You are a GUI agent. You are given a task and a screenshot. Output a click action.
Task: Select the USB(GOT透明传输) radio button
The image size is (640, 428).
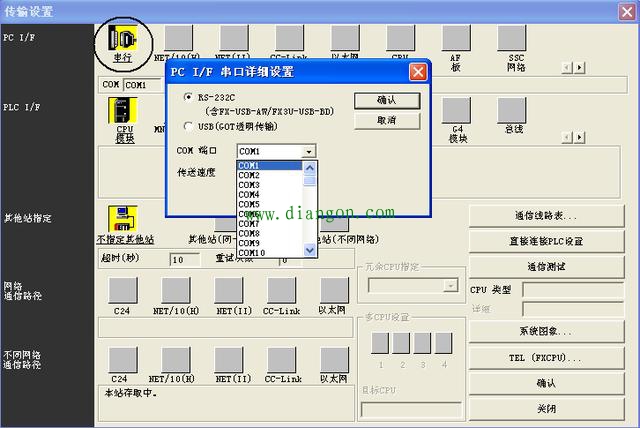tap(188, 126)
